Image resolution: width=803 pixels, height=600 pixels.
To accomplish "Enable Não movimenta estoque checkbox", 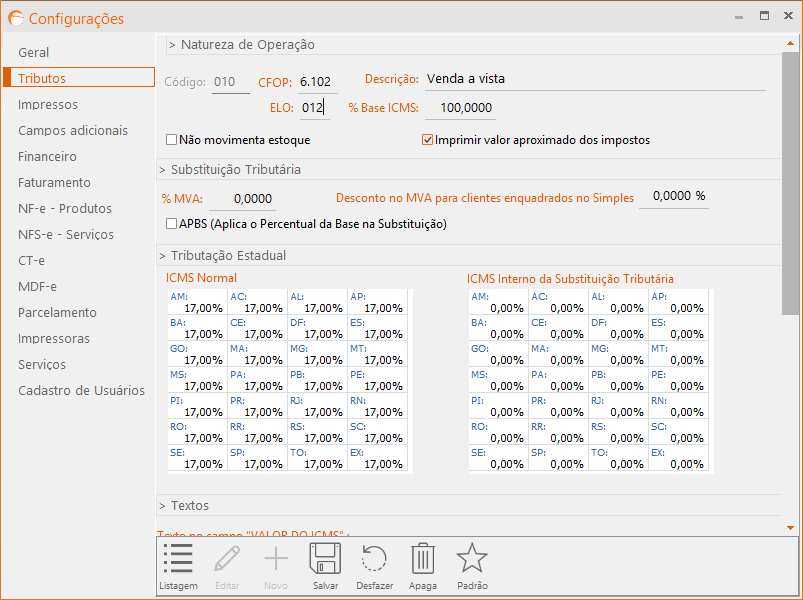I will tap(172, 140).
